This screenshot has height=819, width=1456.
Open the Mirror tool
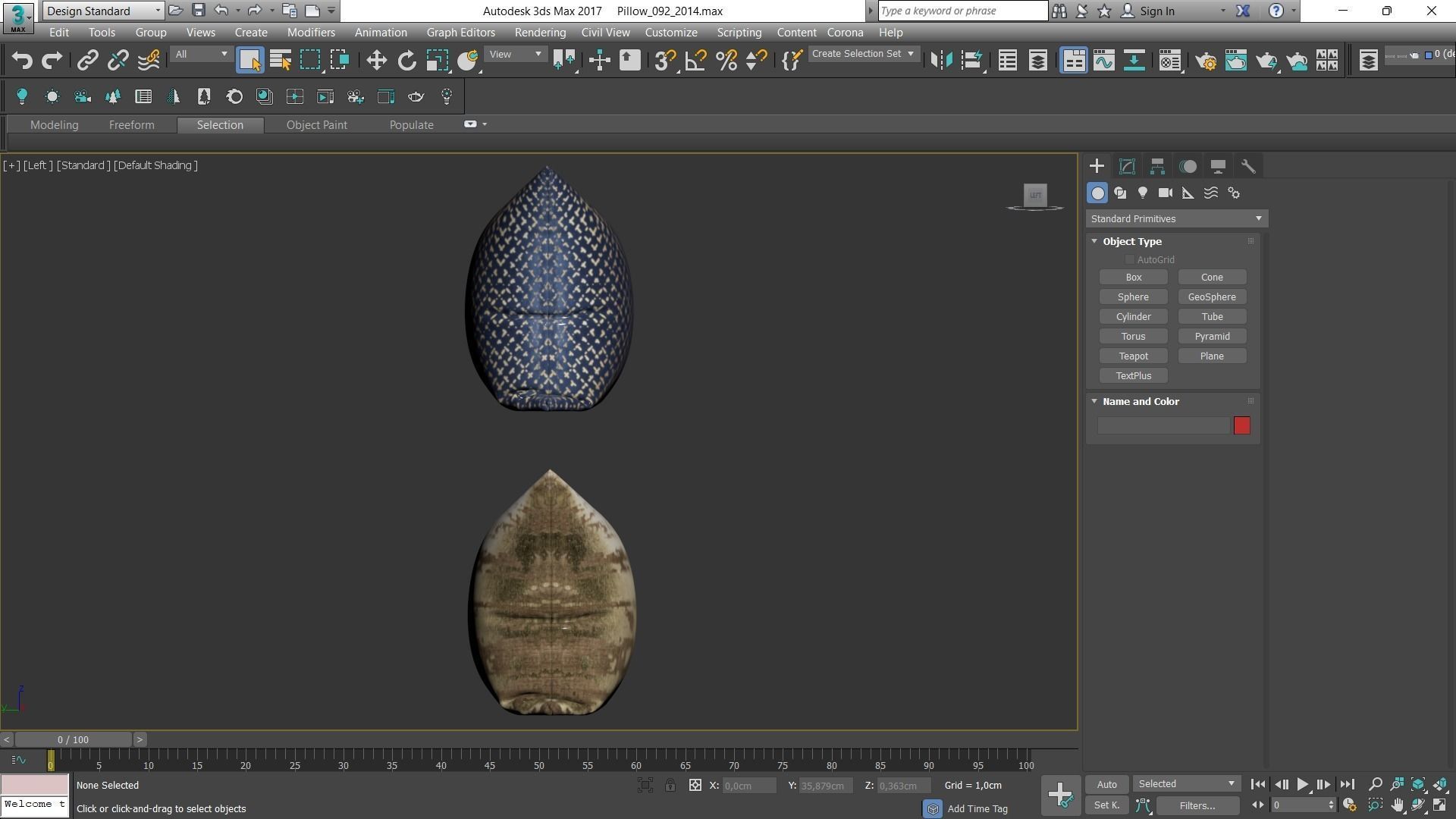[x=941, y=61]
